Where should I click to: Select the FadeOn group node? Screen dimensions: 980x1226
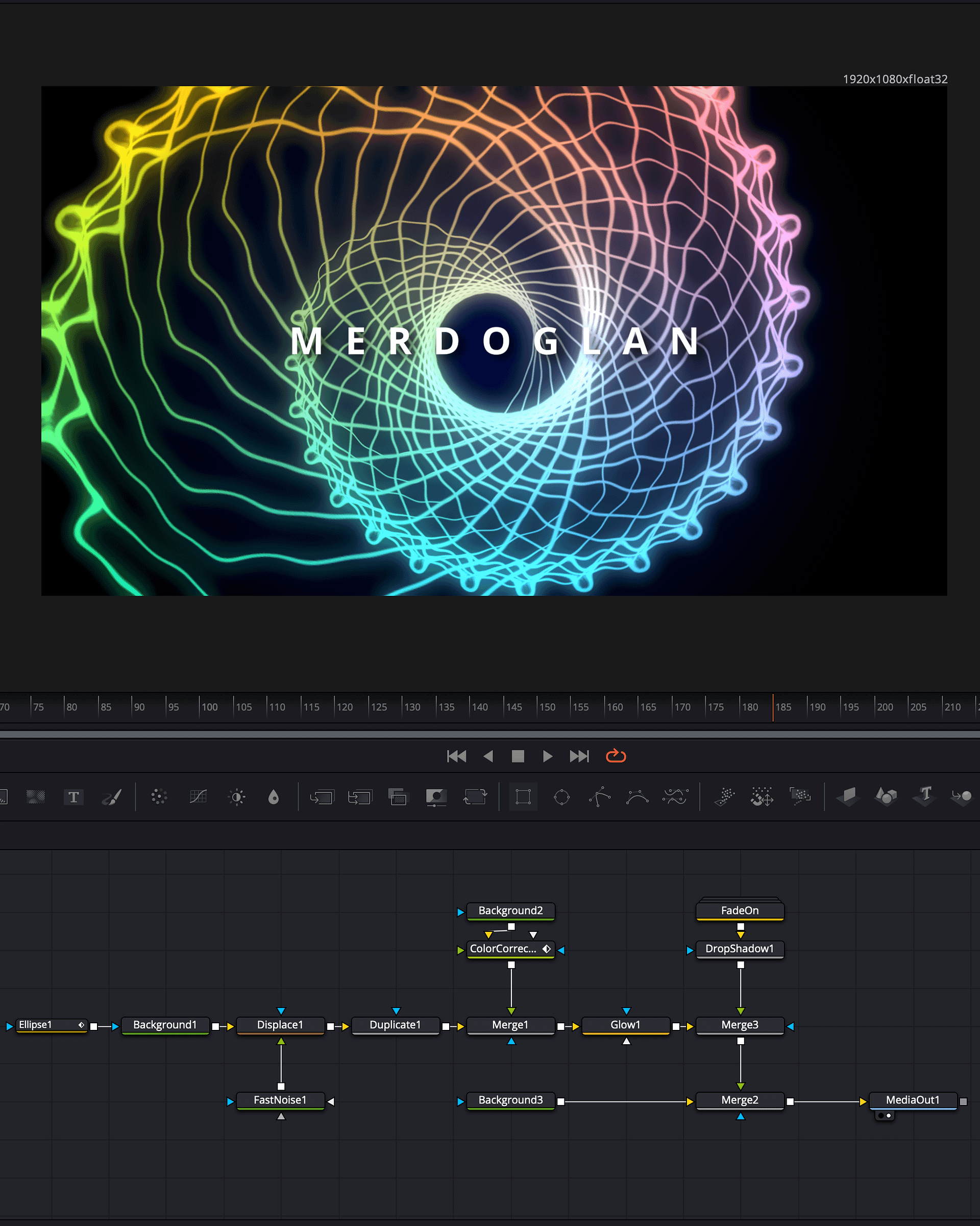(740, 910)
